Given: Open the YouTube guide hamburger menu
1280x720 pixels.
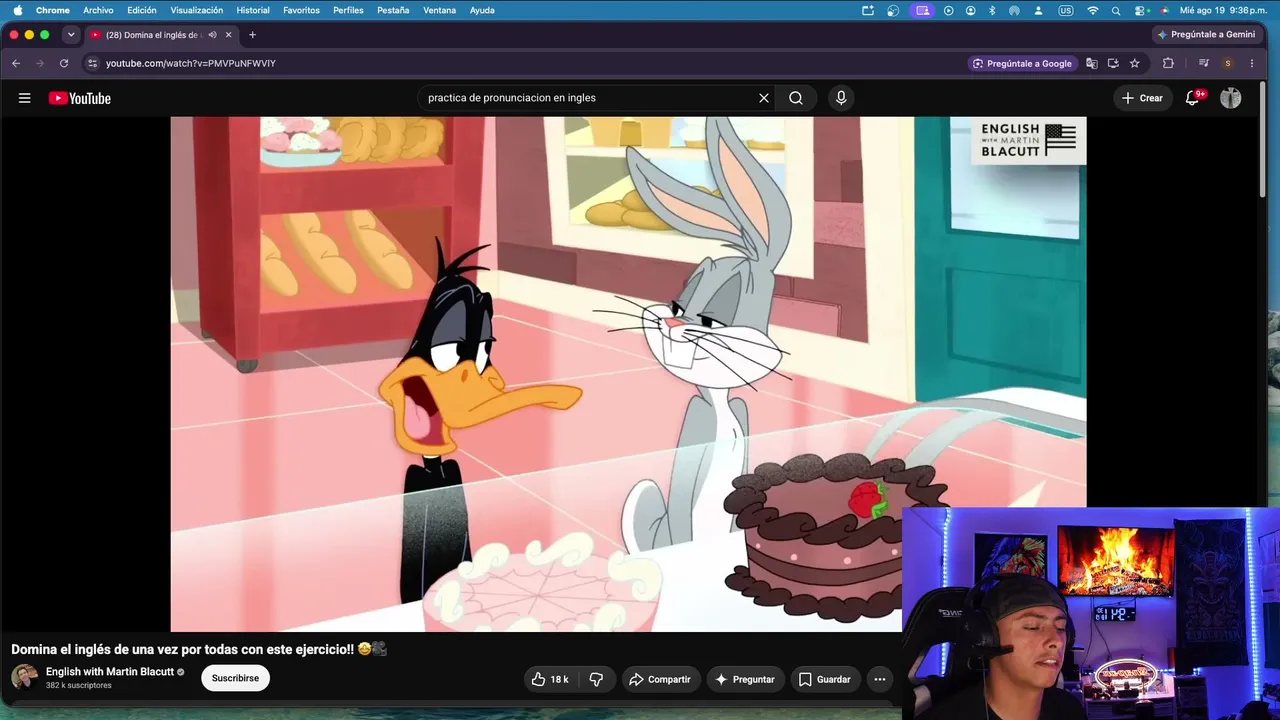Looking at the screenshot, I should [x=25, y=98].
